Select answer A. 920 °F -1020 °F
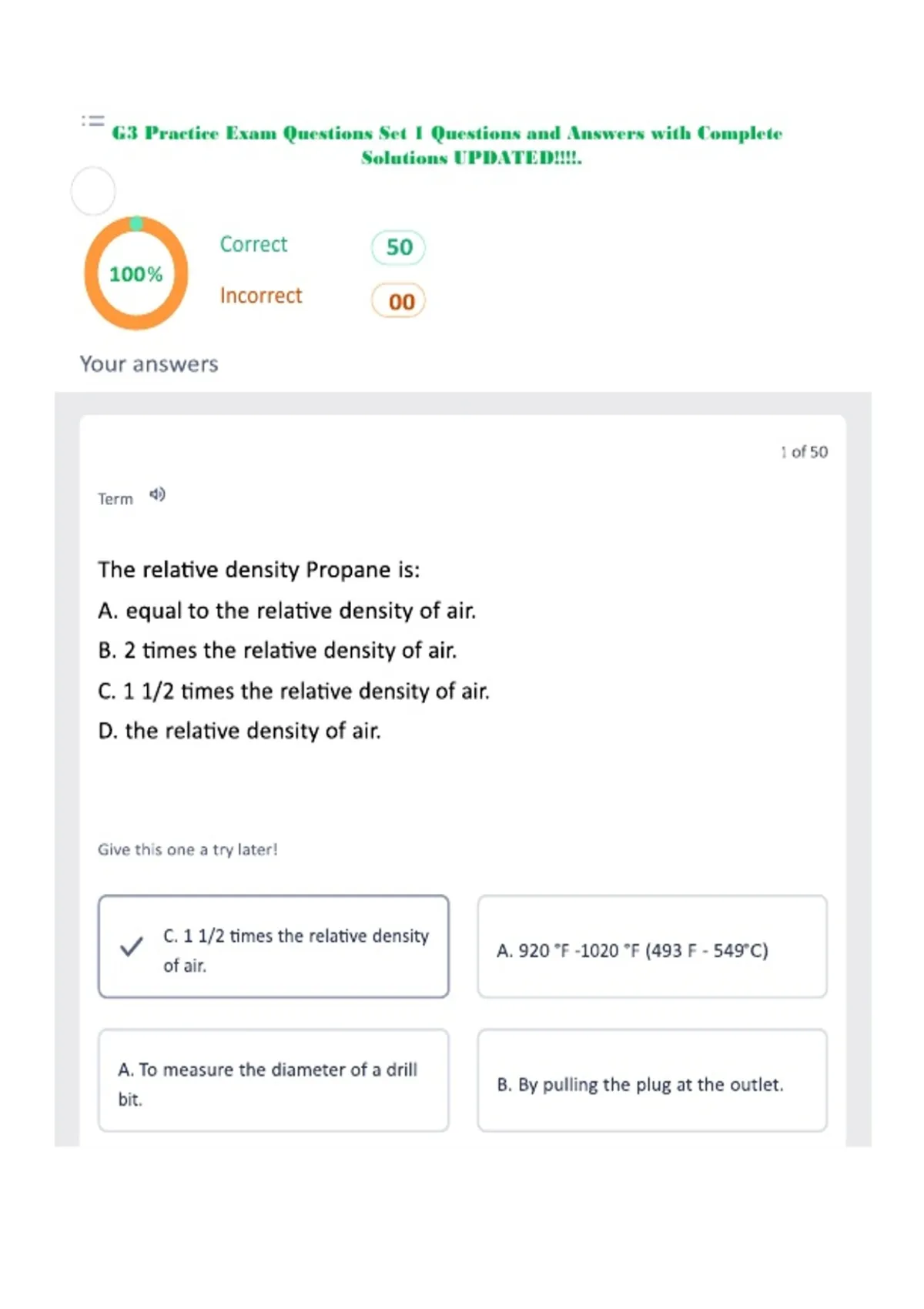Image resolution: width=924 pixels, height=1309 pixels. pyautogui.click(x=652, y=946)
